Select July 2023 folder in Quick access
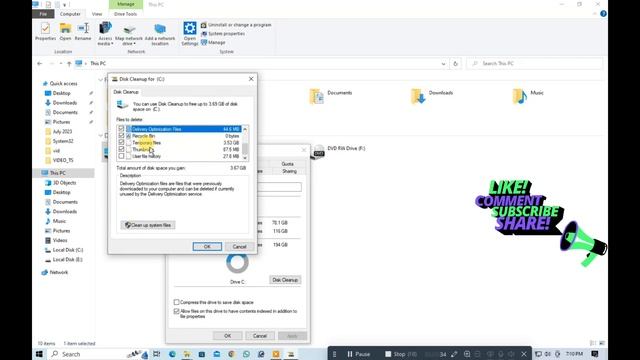This screenshot has height=360, width=640. (62, 131)
